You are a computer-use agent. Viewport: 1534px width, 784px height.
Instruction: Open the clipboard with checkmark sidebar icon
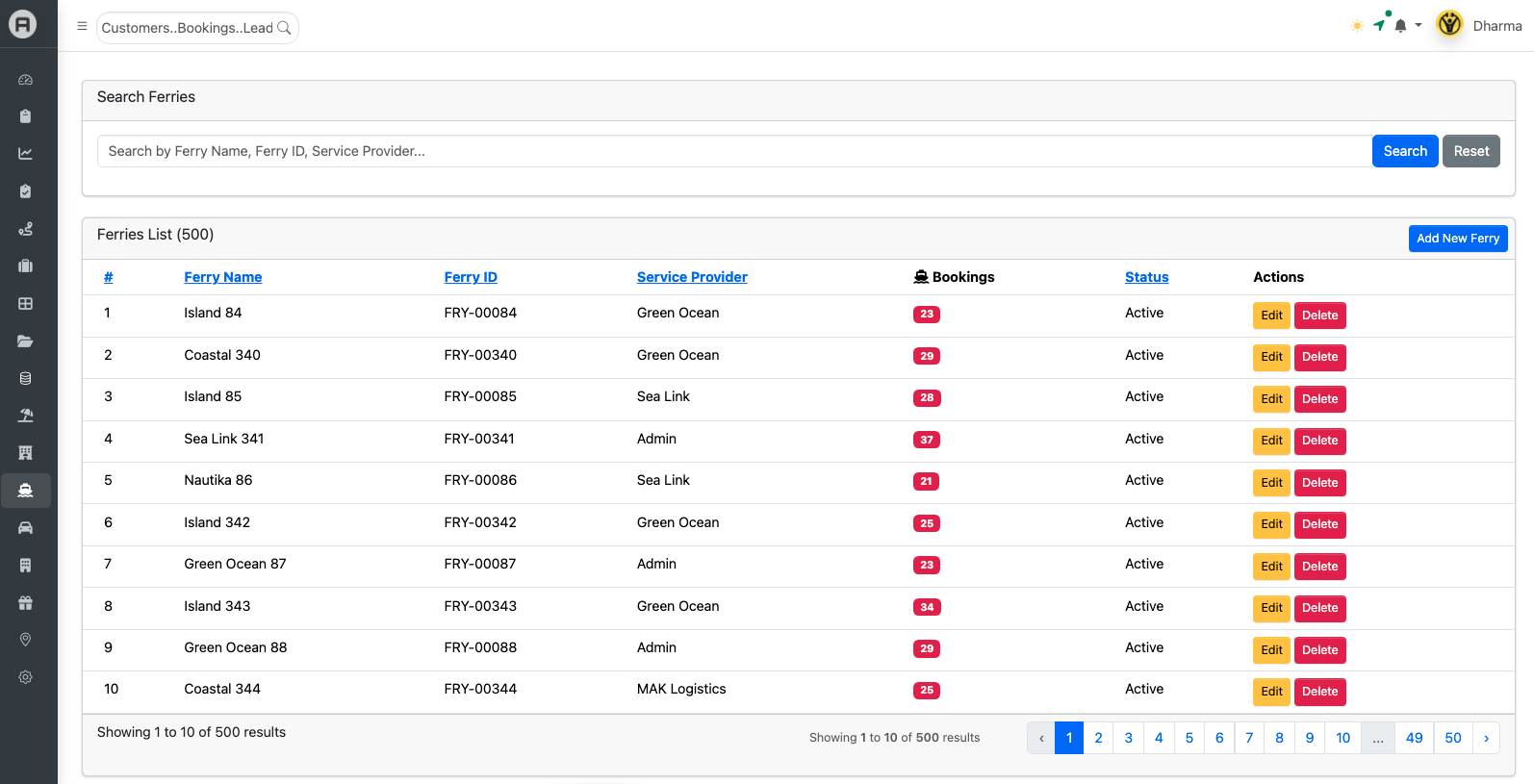point(26,191)
